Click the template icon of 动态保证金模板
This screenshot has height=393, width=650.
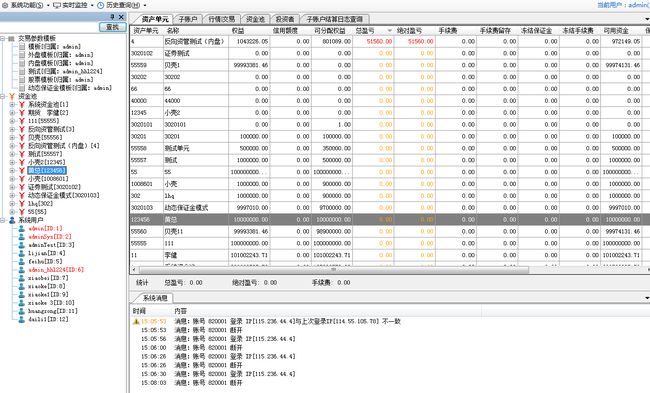[x=22, y=88]
